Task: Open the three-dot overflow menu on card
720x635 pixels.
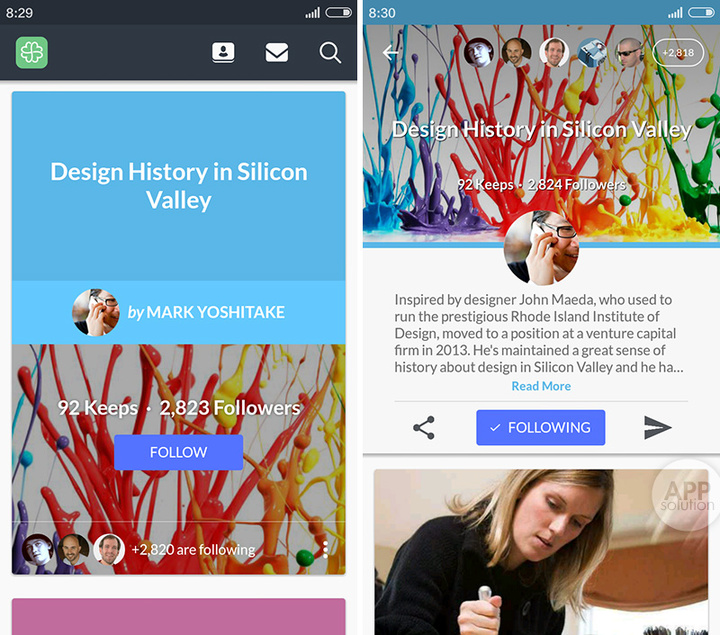Action: click(x=325, y=550)
